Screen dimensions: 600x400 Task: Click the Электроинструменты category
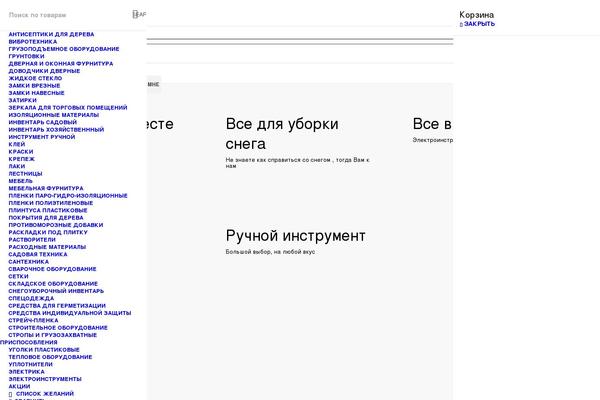point(45,379)
